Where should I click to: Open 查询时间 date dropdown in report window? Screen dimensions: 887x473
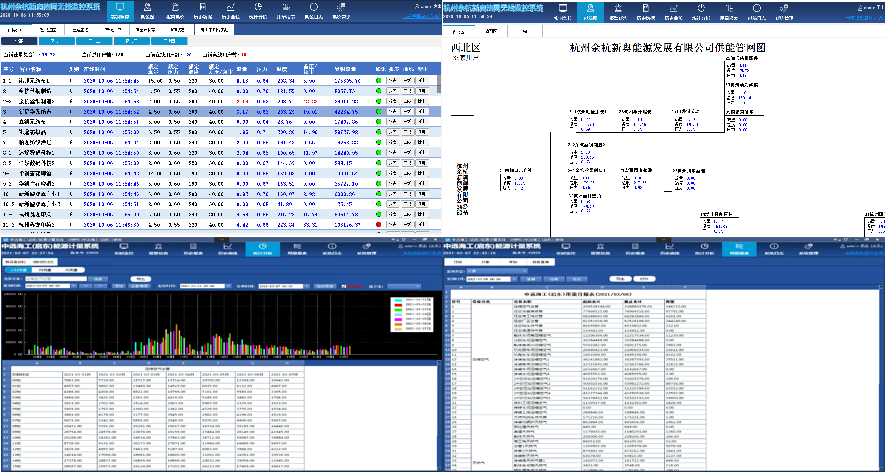pos(514,279)
